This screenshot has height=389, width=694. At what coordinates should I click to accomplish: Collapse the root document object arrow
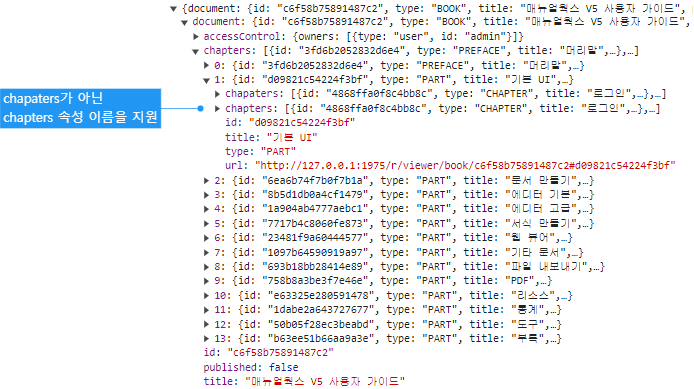174,9
